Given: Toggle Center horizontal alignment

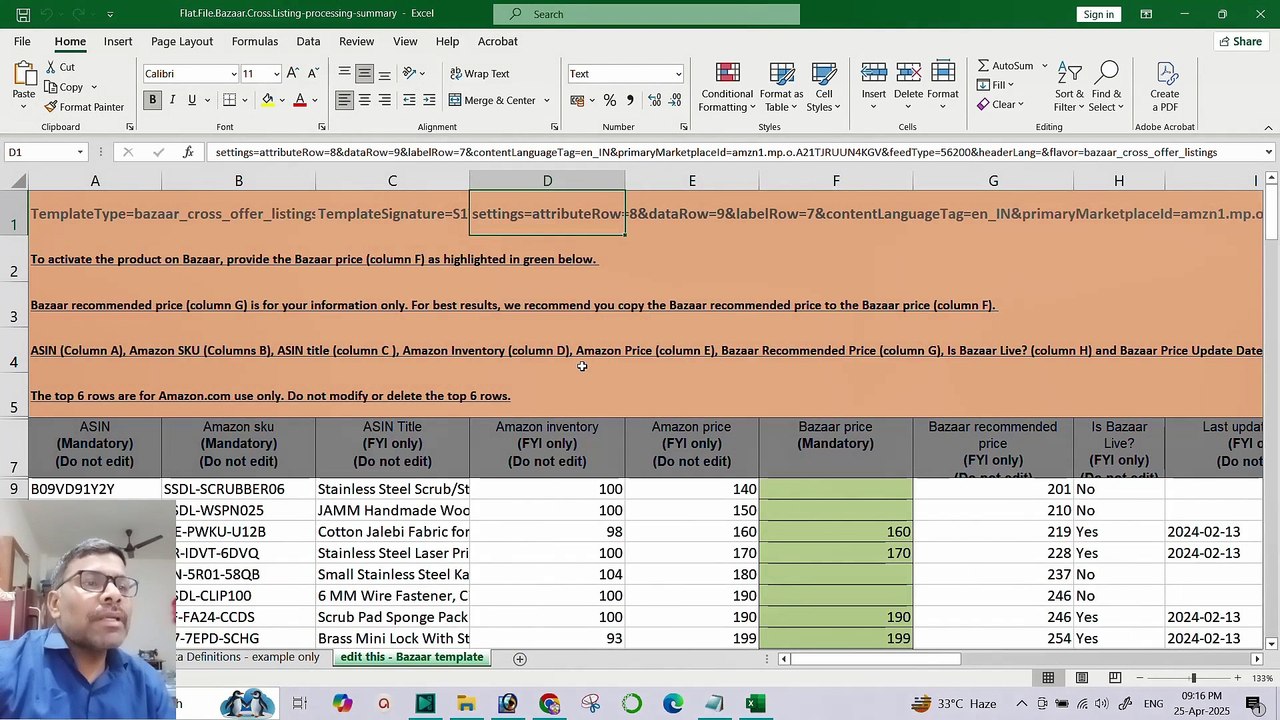Looking at the screenshot, I should [x=364, y=100].
